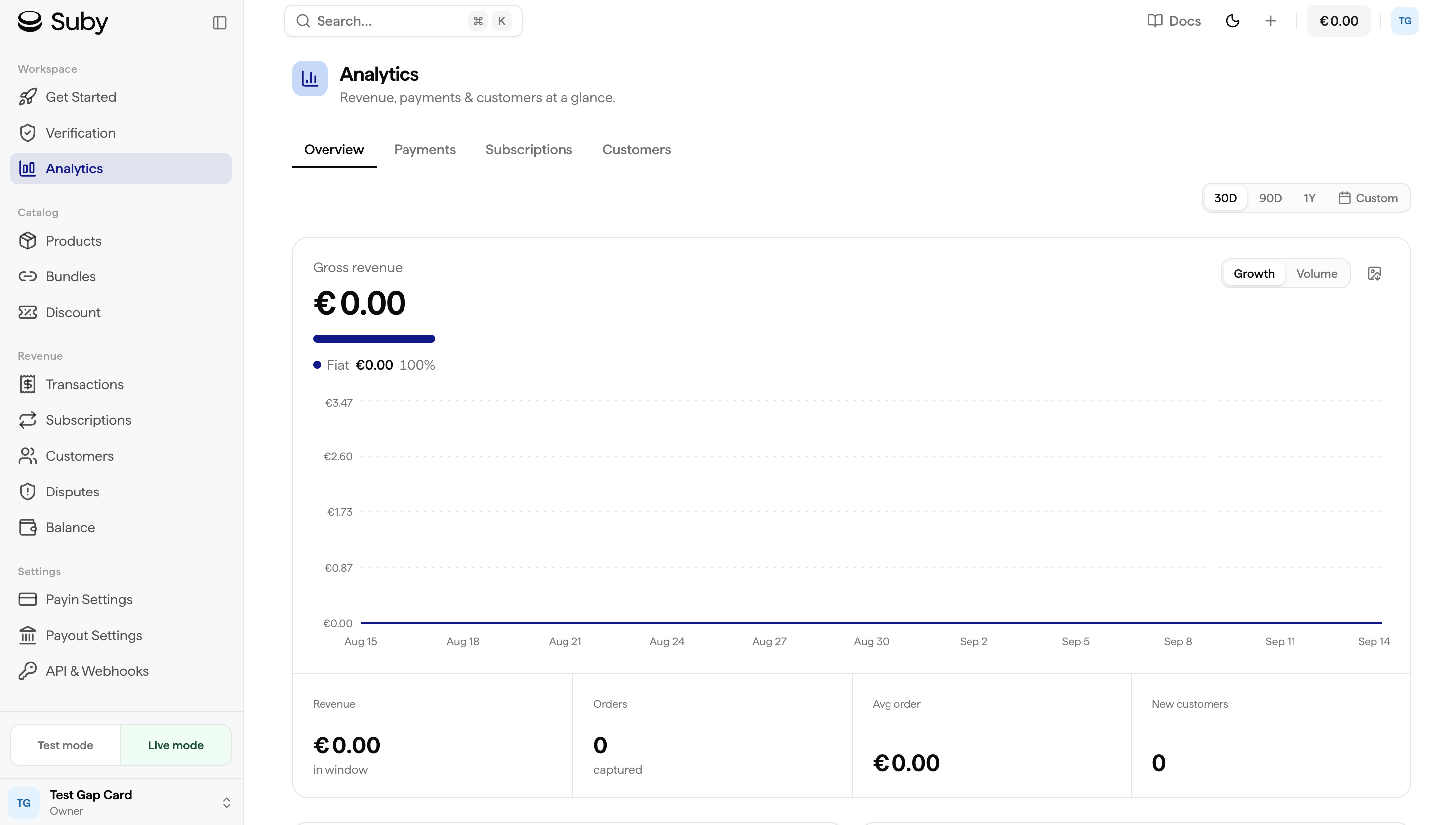Screen dimensions: 1456x825
Task: Click the Products box icon
Action: click(x=28, y=241)
